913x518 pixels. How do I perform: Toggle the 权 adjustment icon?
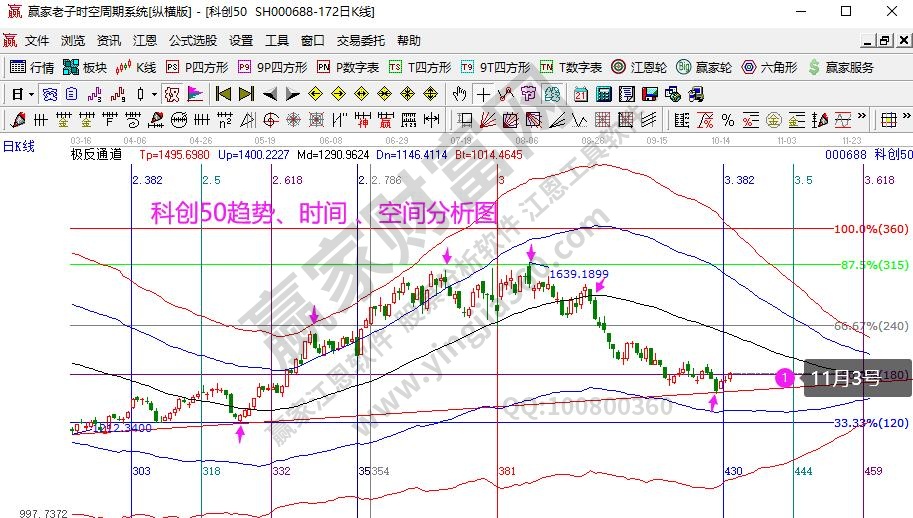(x=172, y=94)
